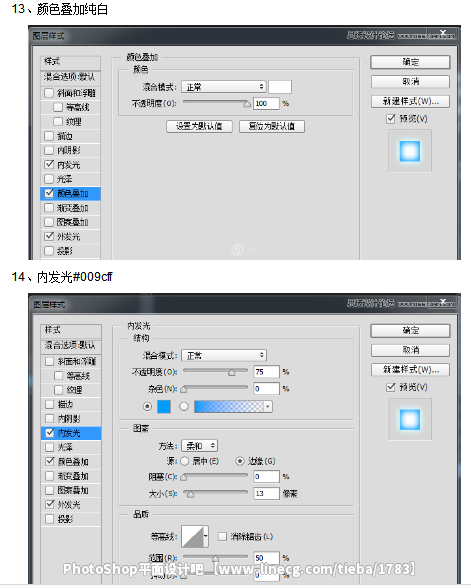Open 混合模式 dropdown in Inner Glow panel
This screenshot has height=588, width=471.
[224, 355]
